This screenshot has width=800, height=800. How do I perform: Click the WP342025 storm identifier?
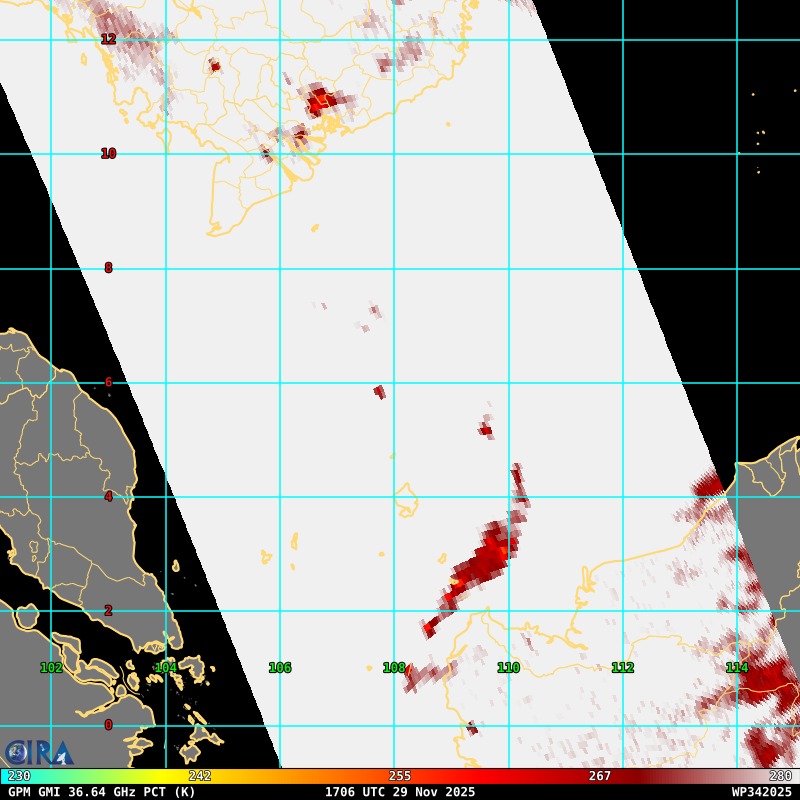(761, 792)
